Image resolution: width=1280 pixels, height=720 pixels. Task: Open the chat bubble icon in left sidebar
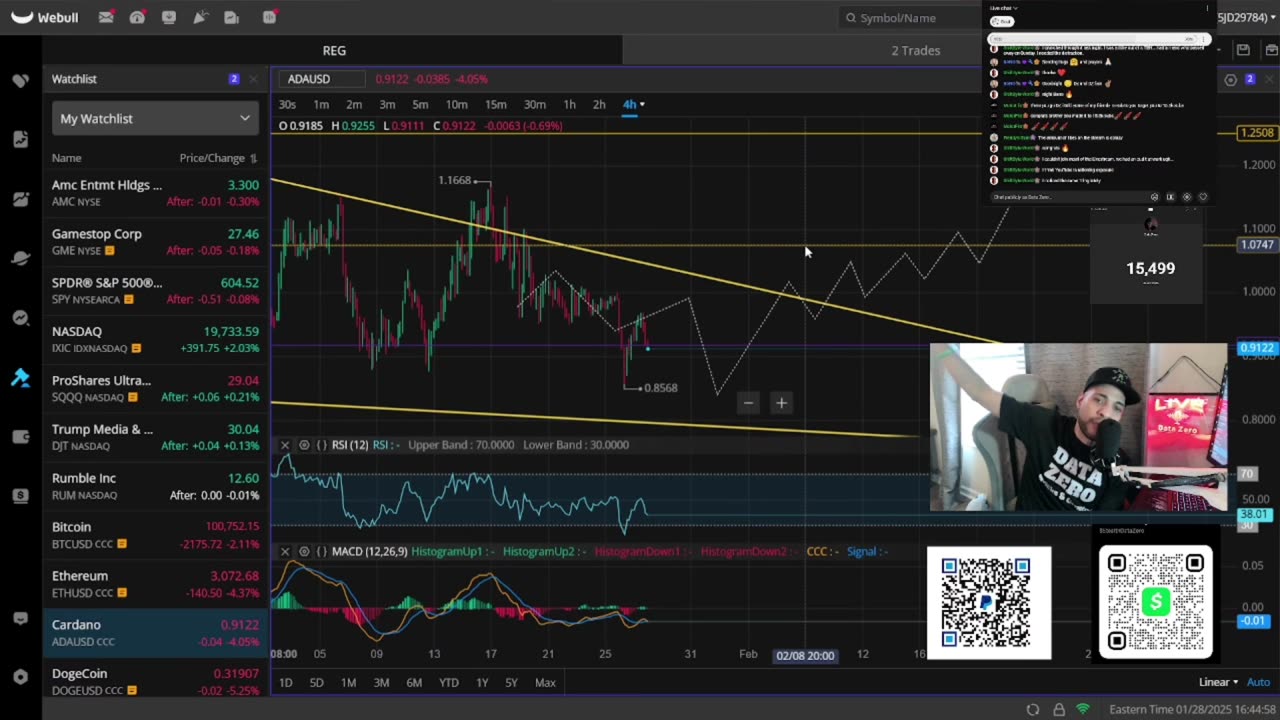(20, 619)
